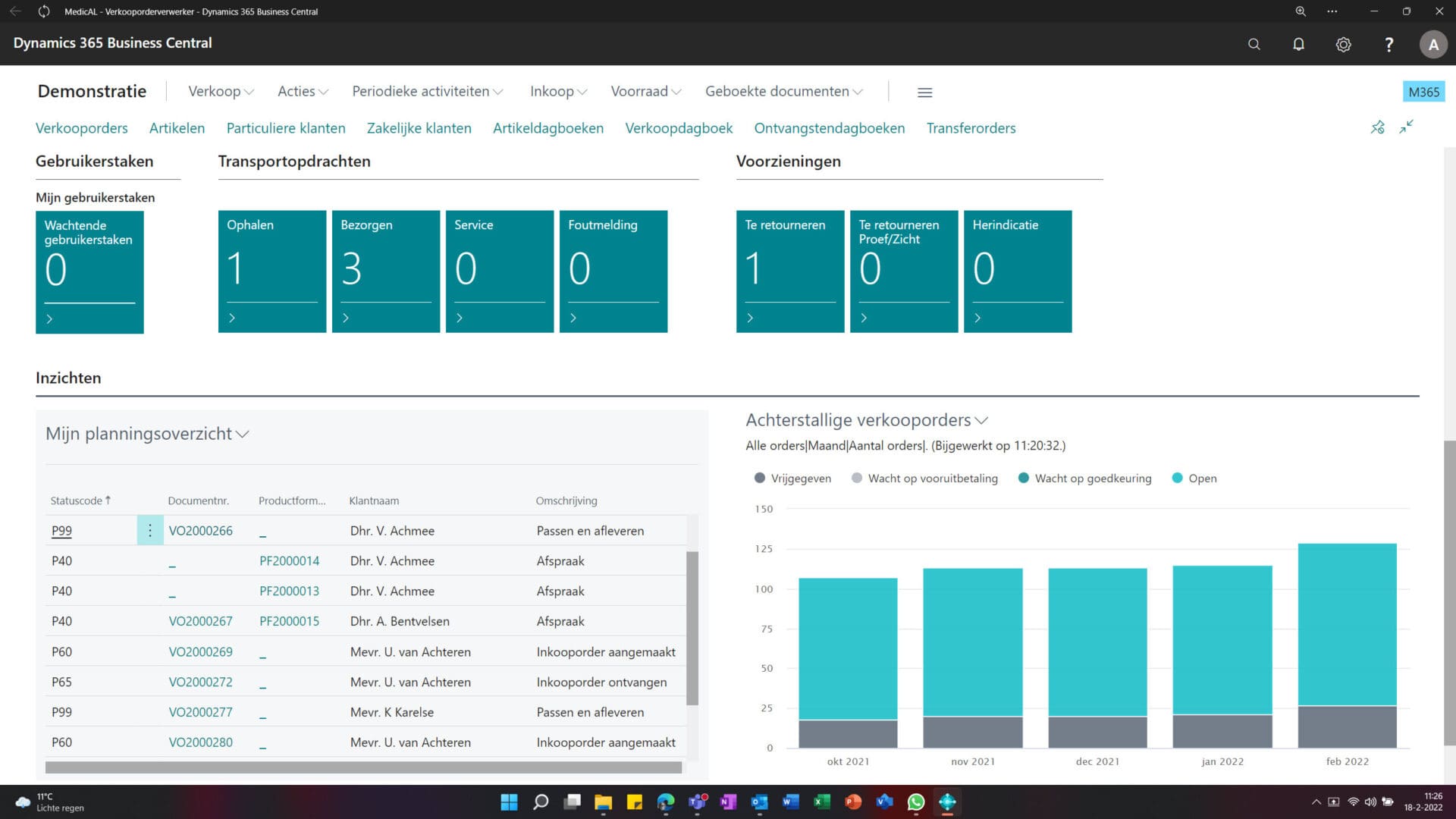The image size is (1456, 819).
Task: Open row options dots for VO2000266
Action: point(149,530)
